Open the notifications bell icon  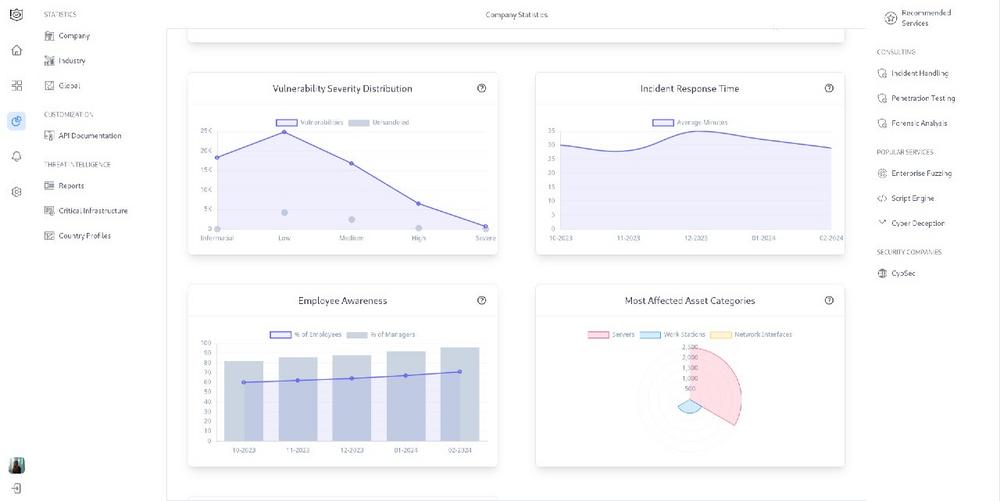[16, 156]
